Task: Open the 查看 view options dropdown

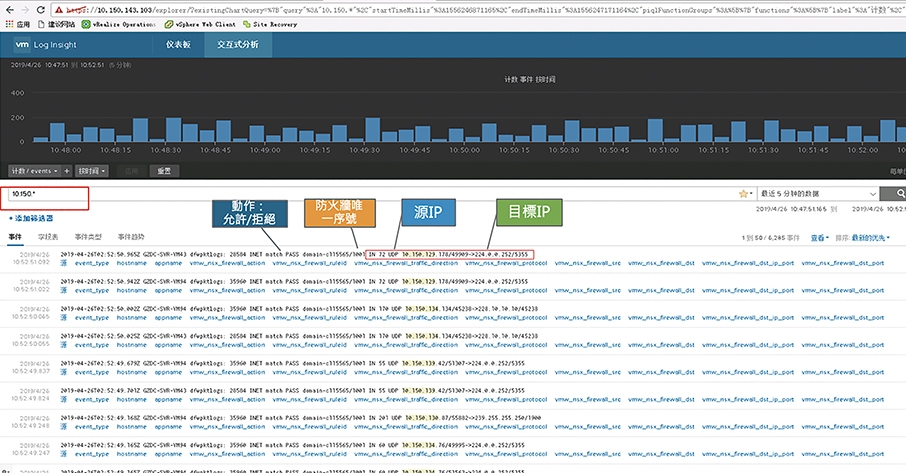Action: 819,237
